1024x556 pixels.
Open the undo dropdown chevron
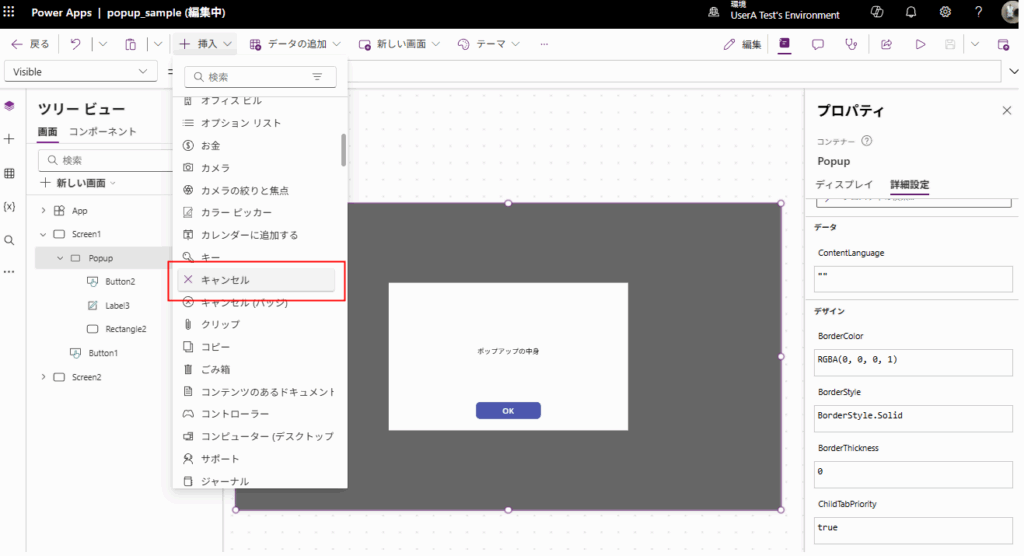pos(103,44)
